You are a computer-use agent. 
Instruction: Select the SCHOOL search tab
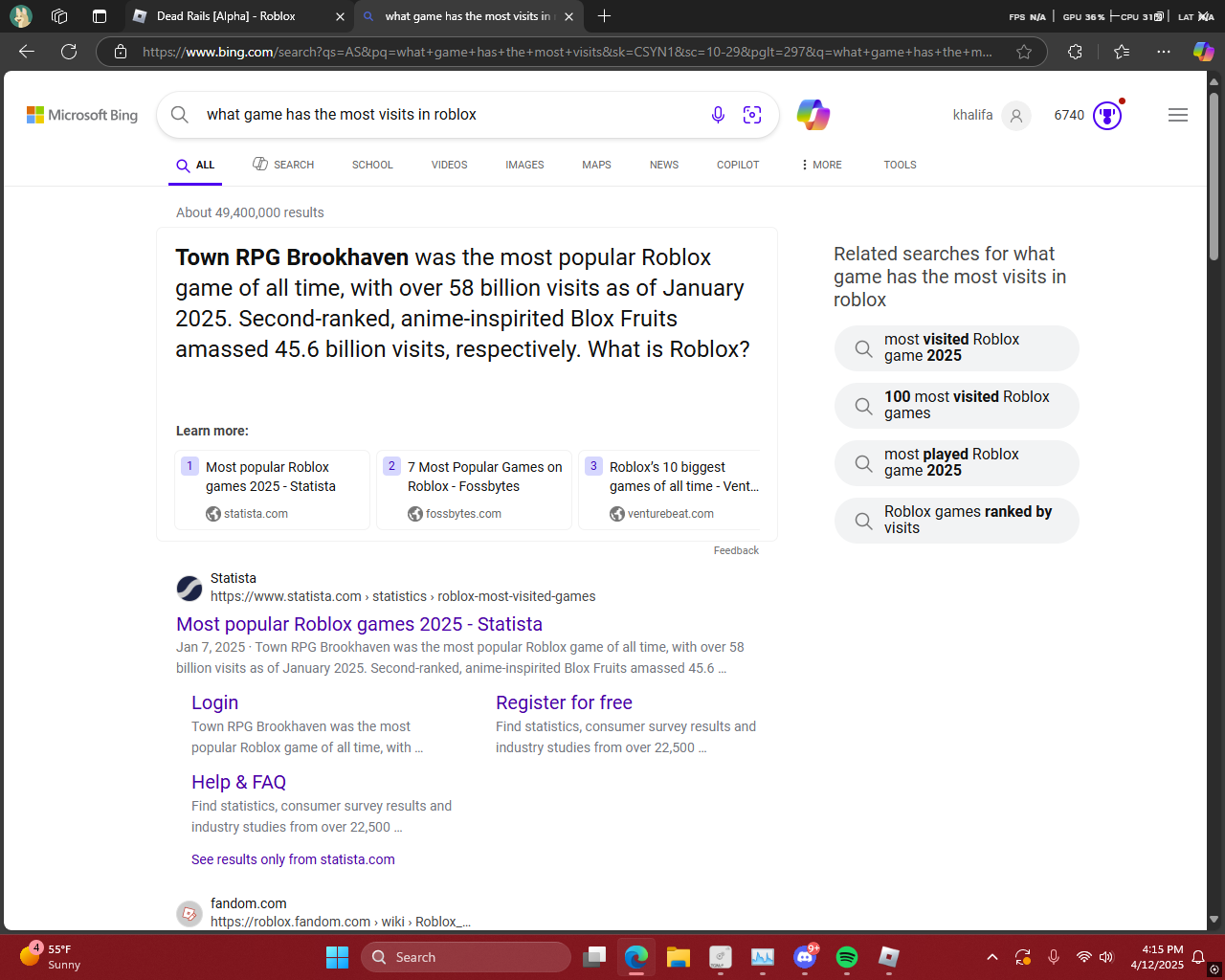point(372,165)
